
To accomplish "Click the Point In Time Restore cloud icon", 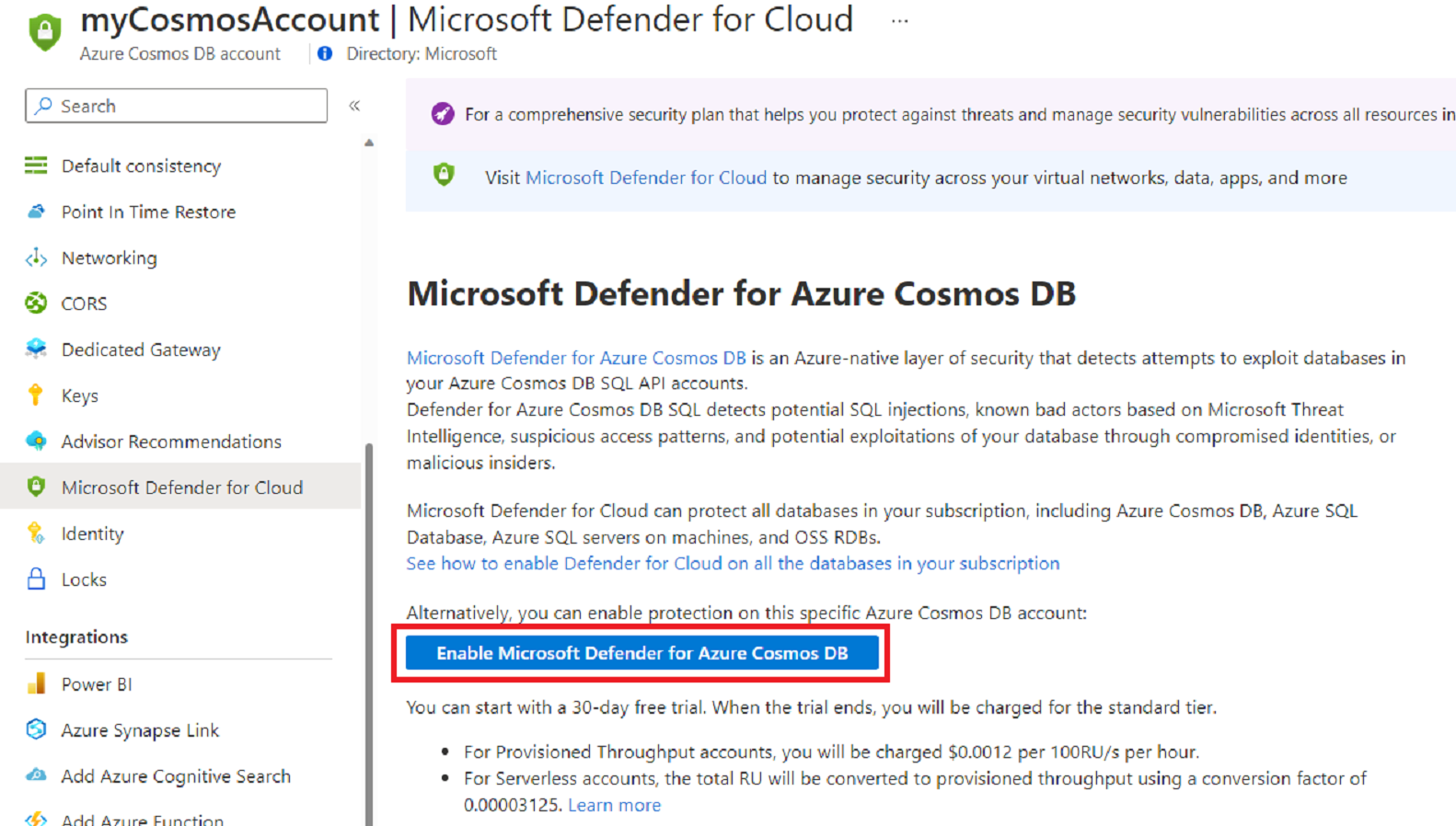I will (36, 212).
